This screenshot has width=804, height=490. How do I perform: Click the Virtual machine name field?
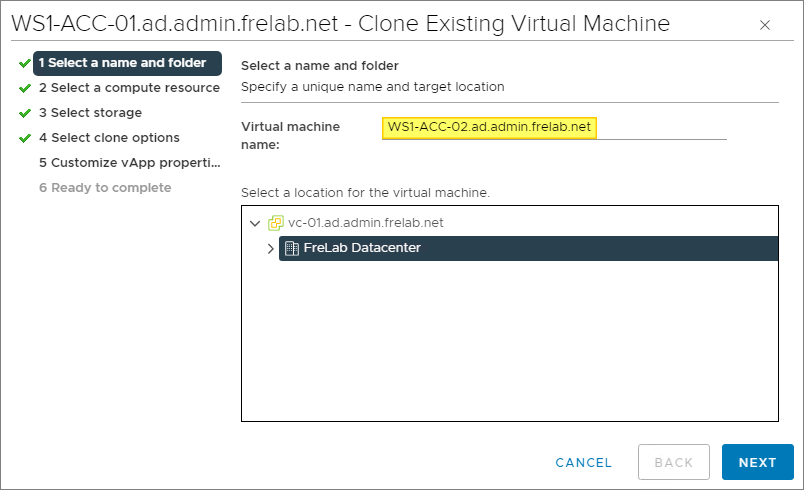coord(553,127)
